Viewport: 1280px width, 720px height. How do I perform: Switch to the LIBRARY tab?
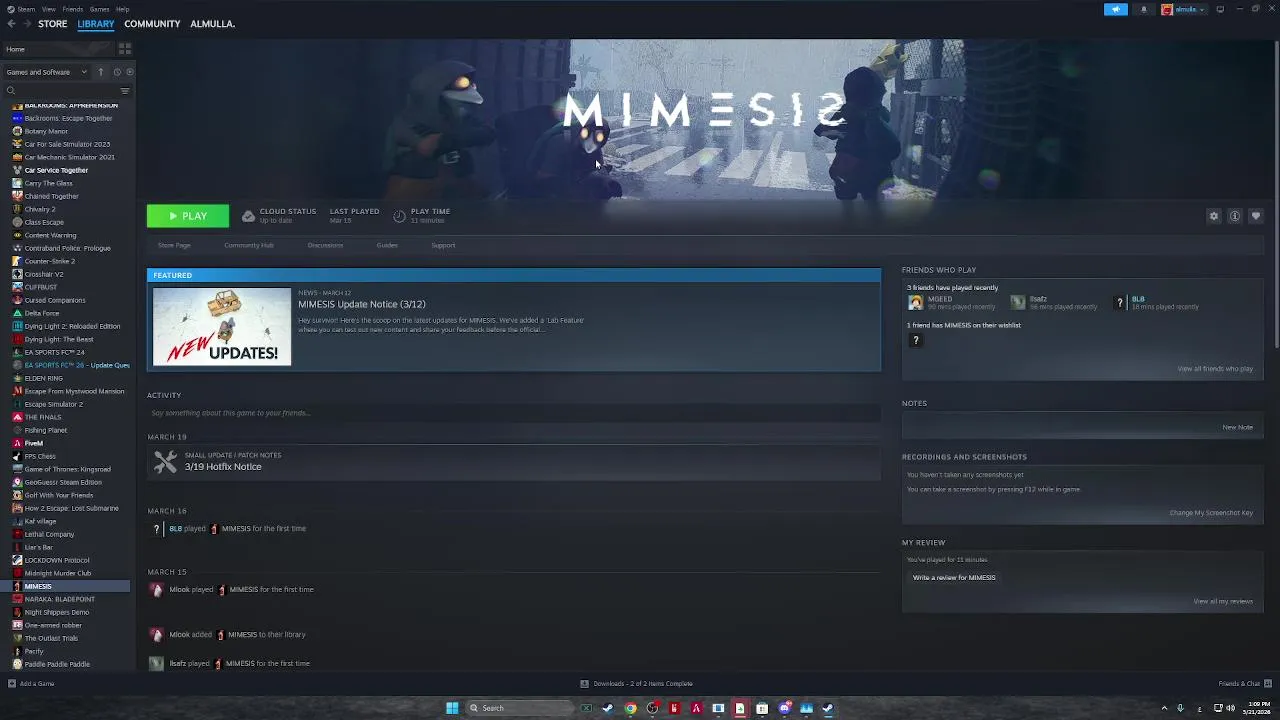(x=96, y=24)
